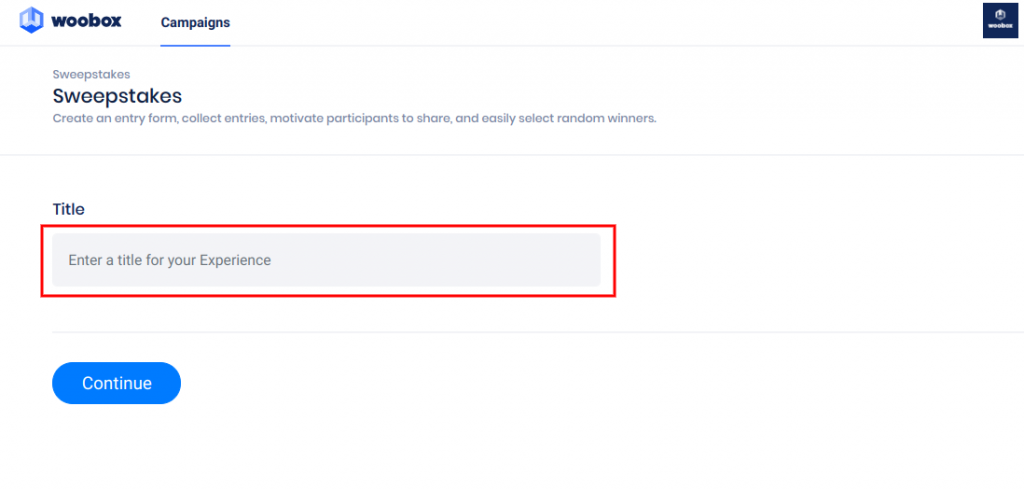Click the small Sweepstakes breadcrumb text
Screen dimensions: 1024x490
pyautogui.click(x=91, y=74)
